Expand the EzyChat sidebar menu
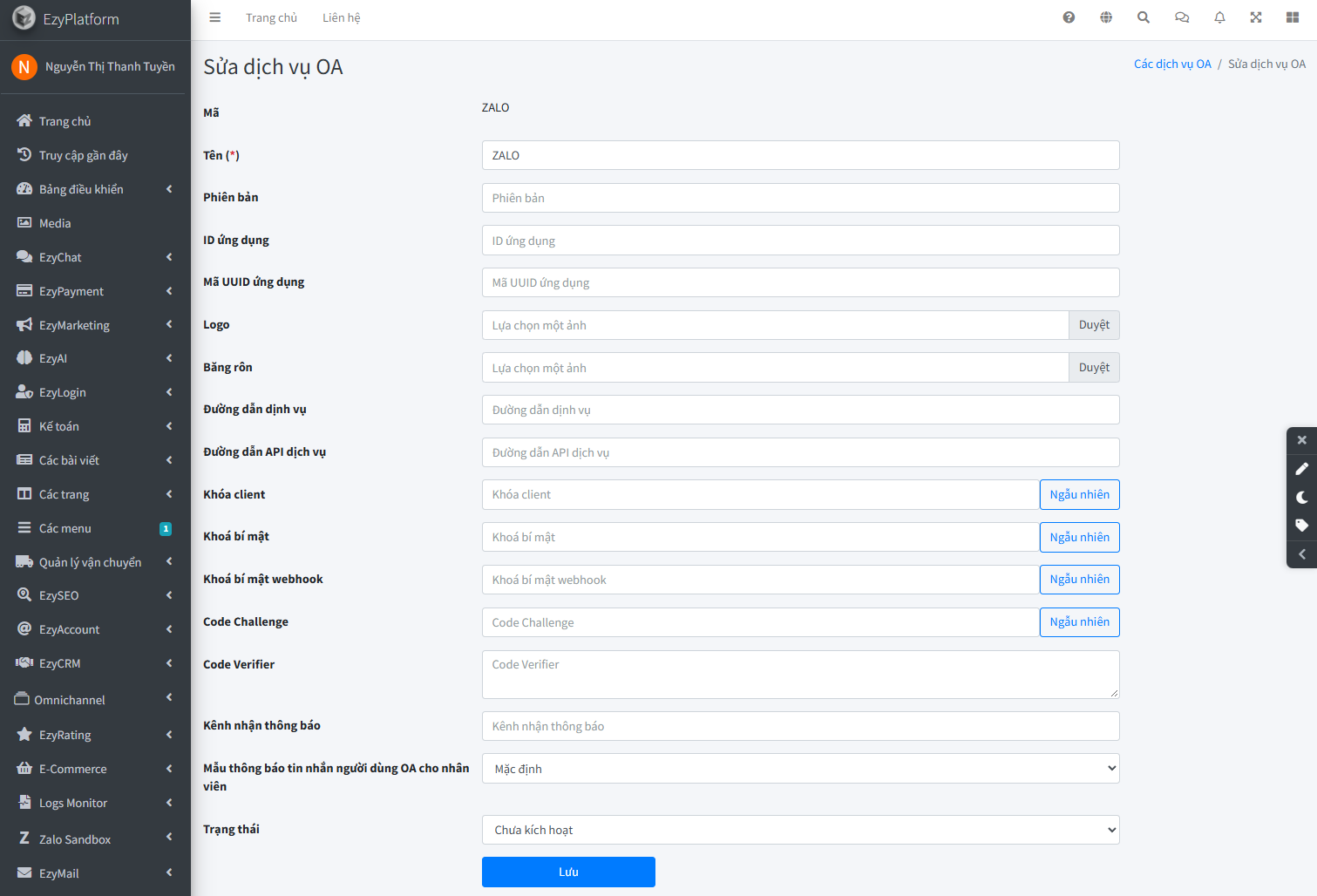 pyautogui.click(x=95, y=257)
